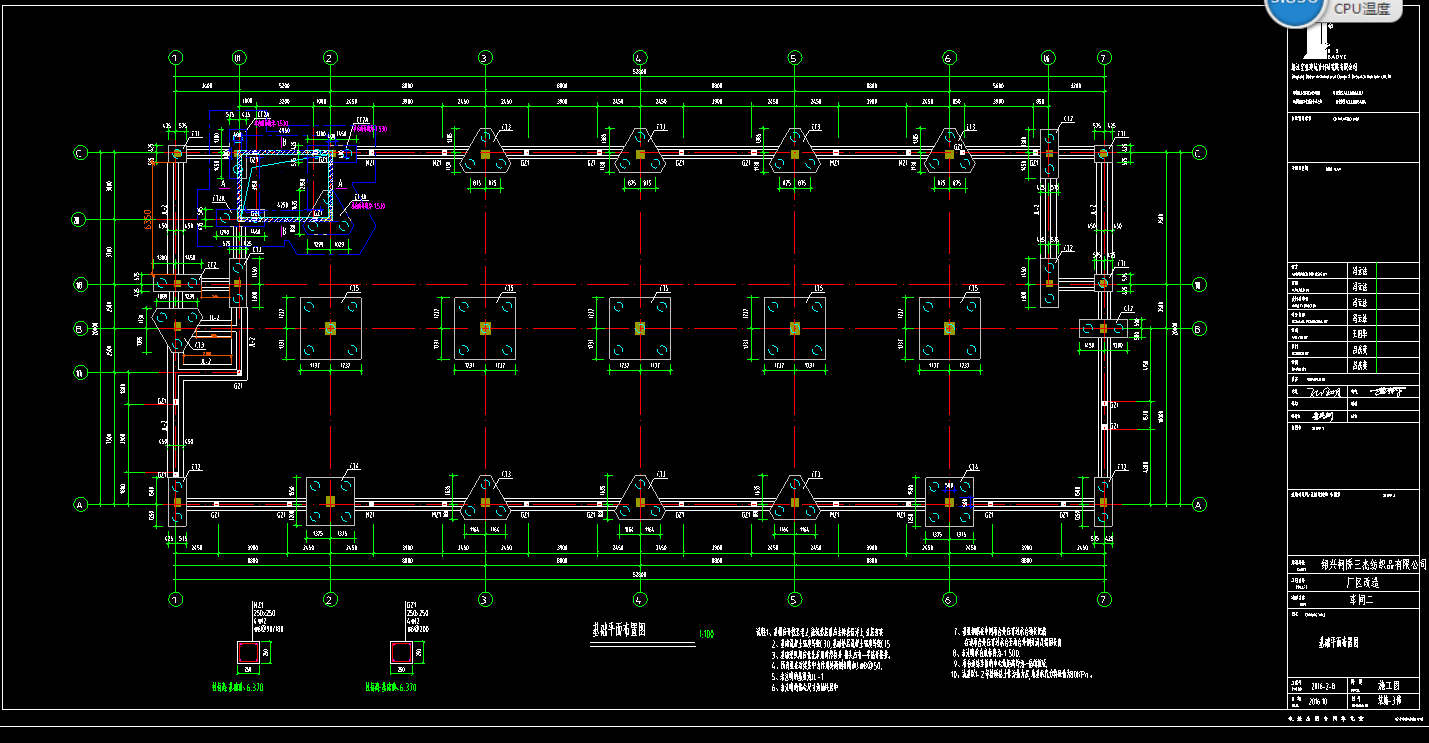Click the 2016.10 cell in title block
Viewport: 1429px width, 743px height.
click(1320, 702)
